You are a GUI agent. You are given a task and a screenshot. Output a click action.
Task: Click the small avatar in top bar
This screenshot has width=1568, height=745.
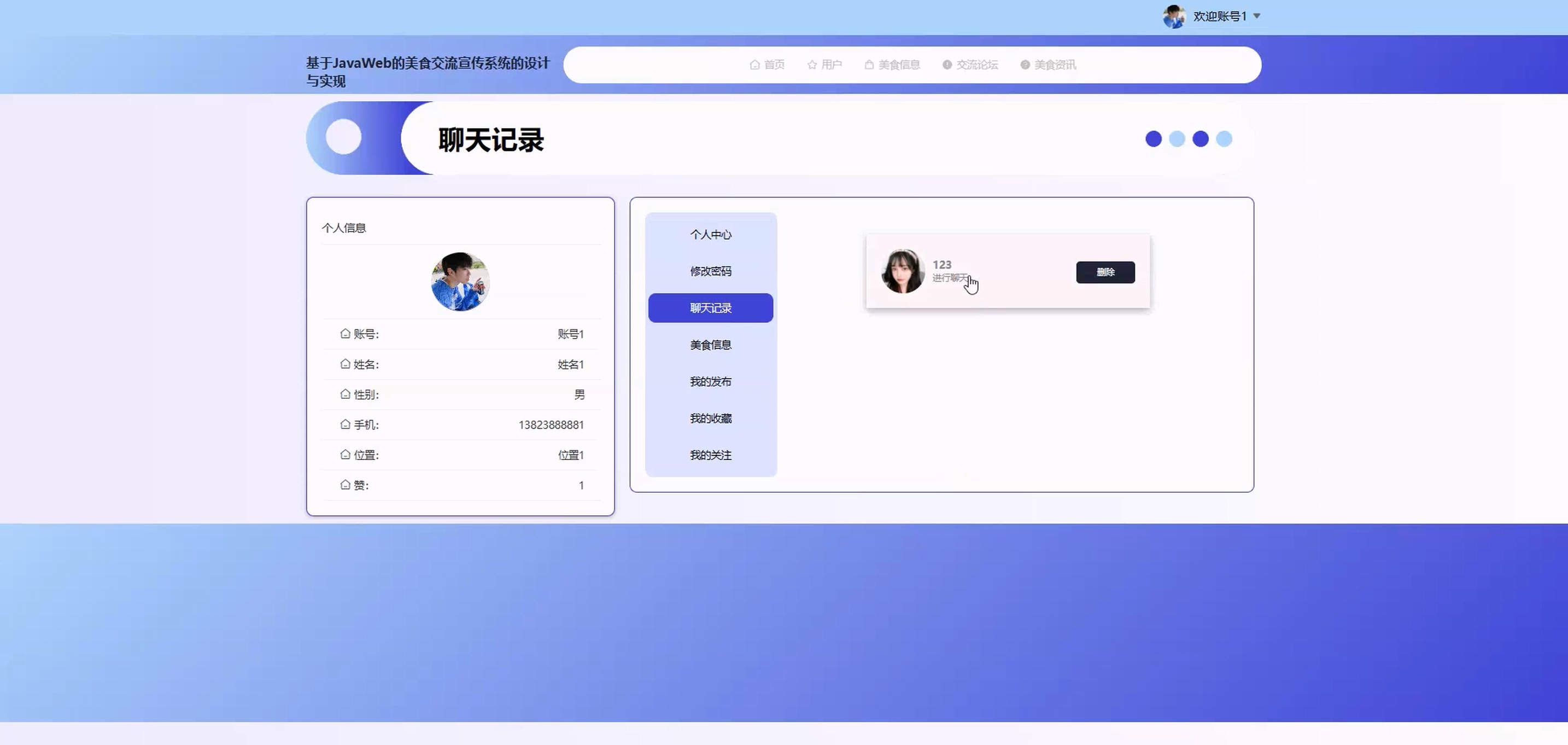point(1174,16)
